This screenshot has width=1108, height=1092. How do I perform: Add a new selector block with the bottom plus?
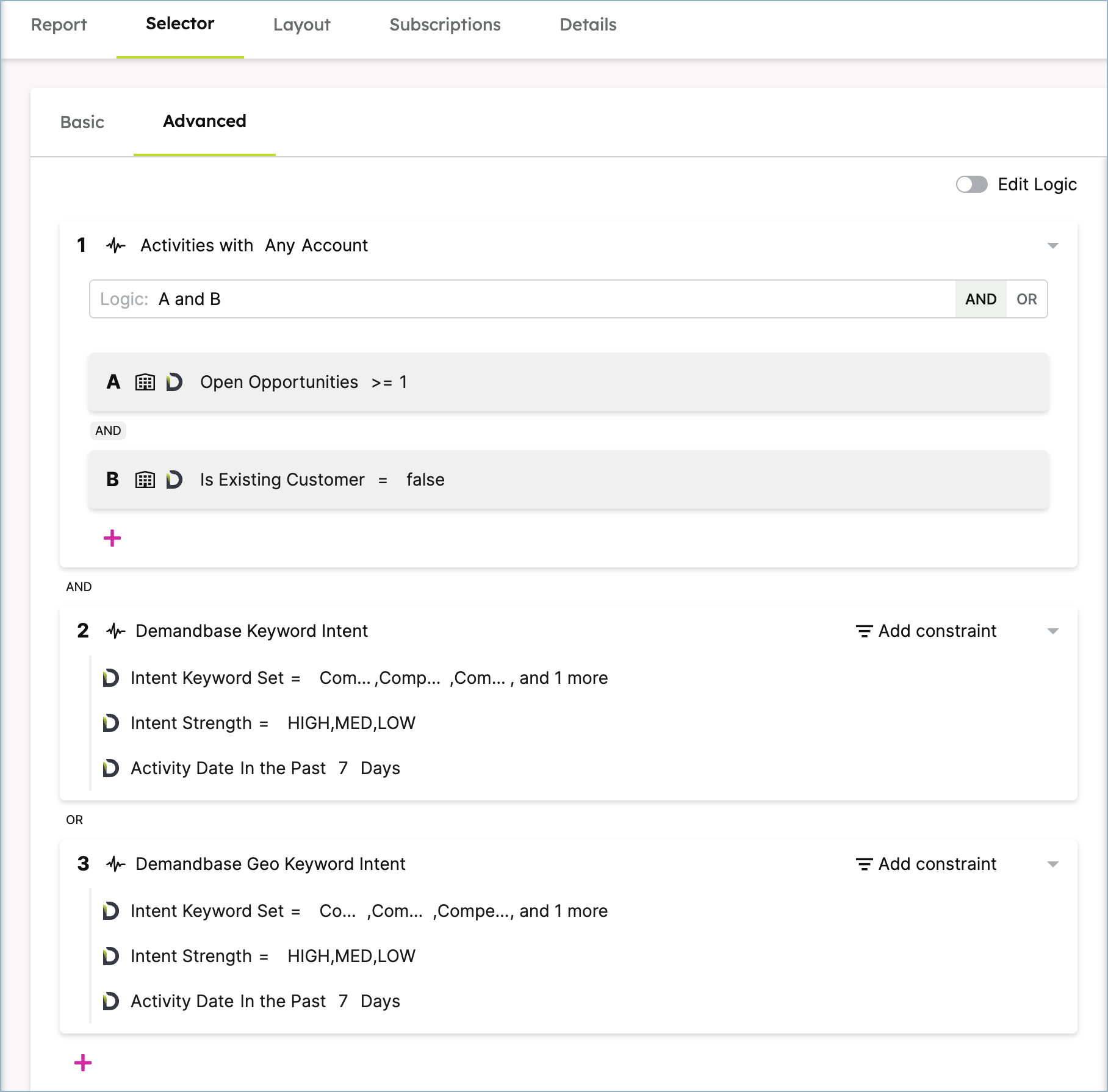tap(83, 1063)
